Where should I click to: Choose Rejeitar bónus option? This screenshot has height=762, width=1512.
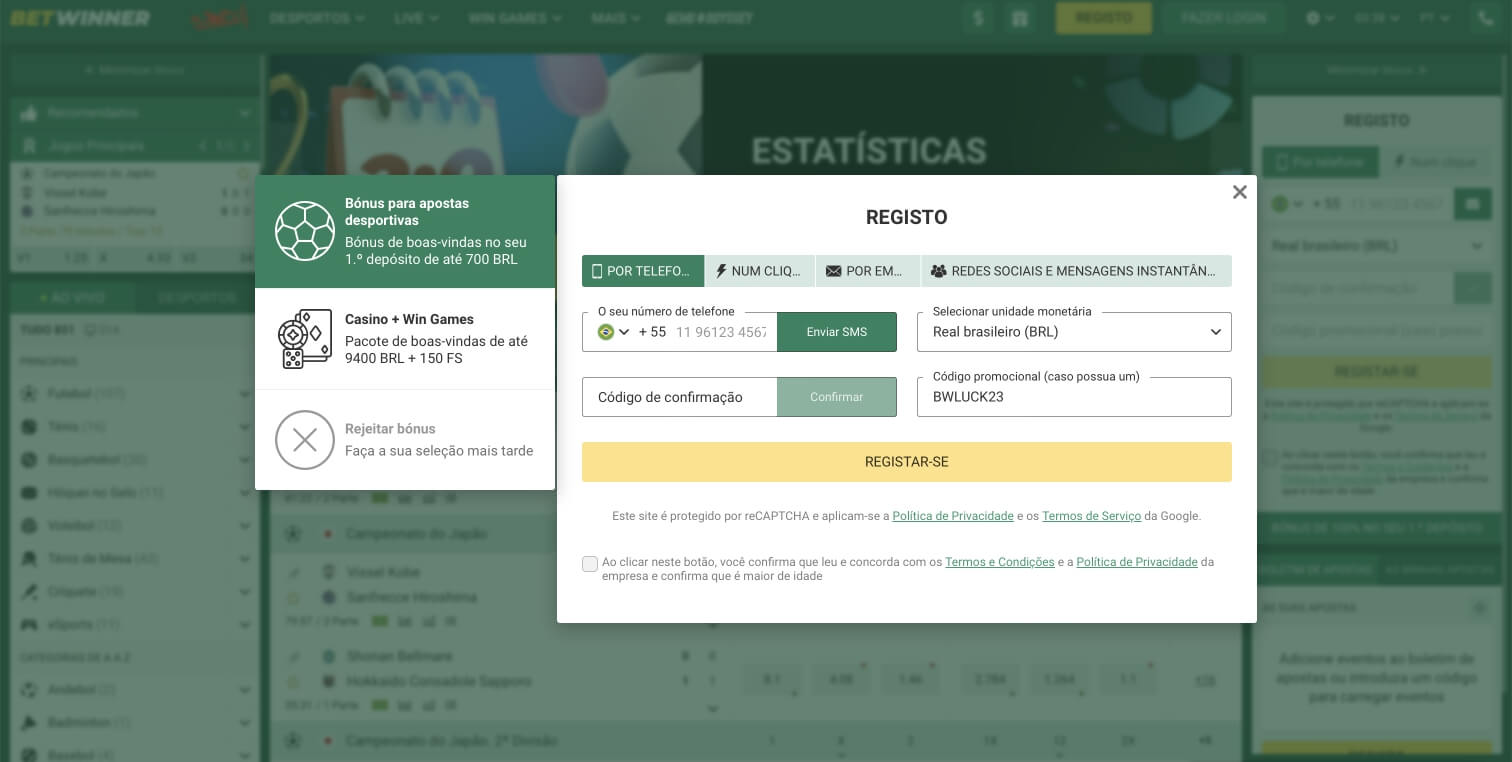click(x=405, y=440)
